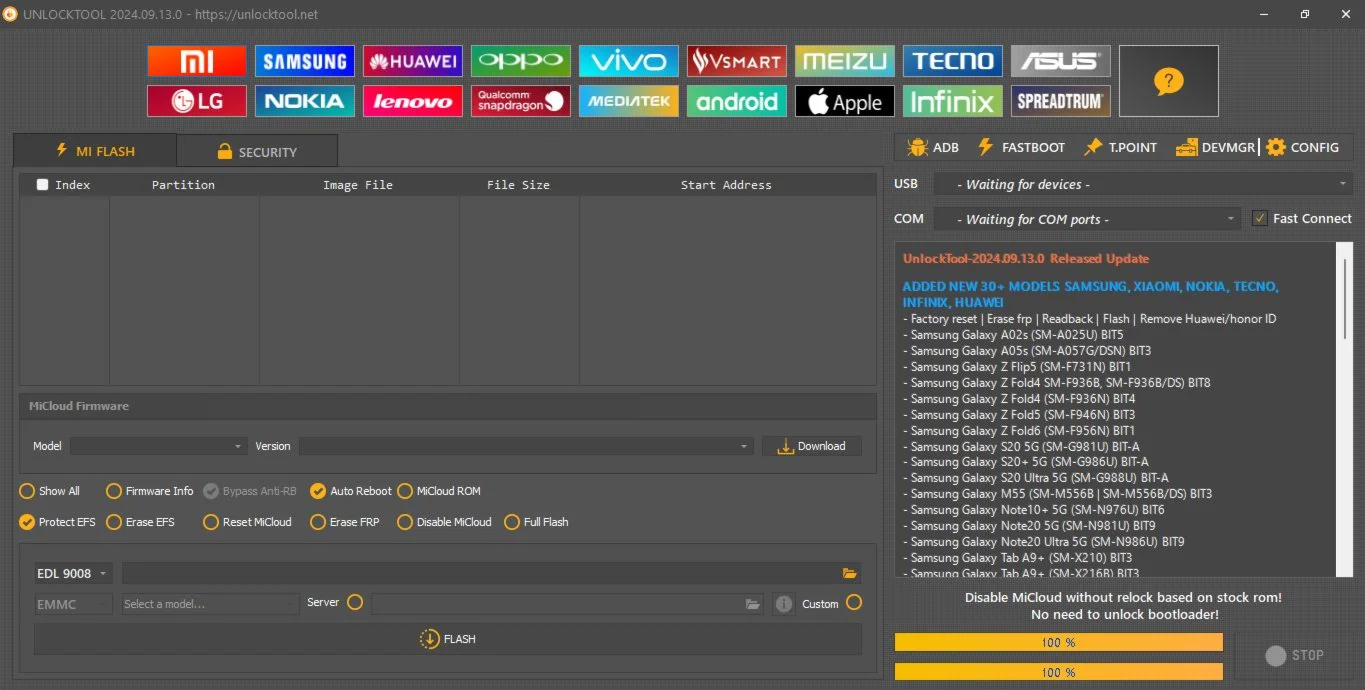Expand the USB devices dropdown
The image size is (1365, 690).
click(x=1142, y=184)
